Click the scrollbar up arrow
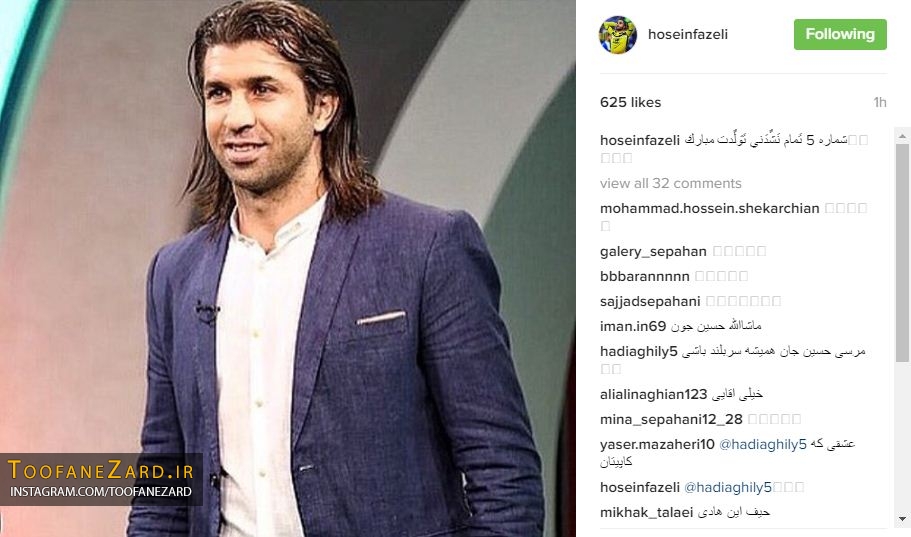 902,137
